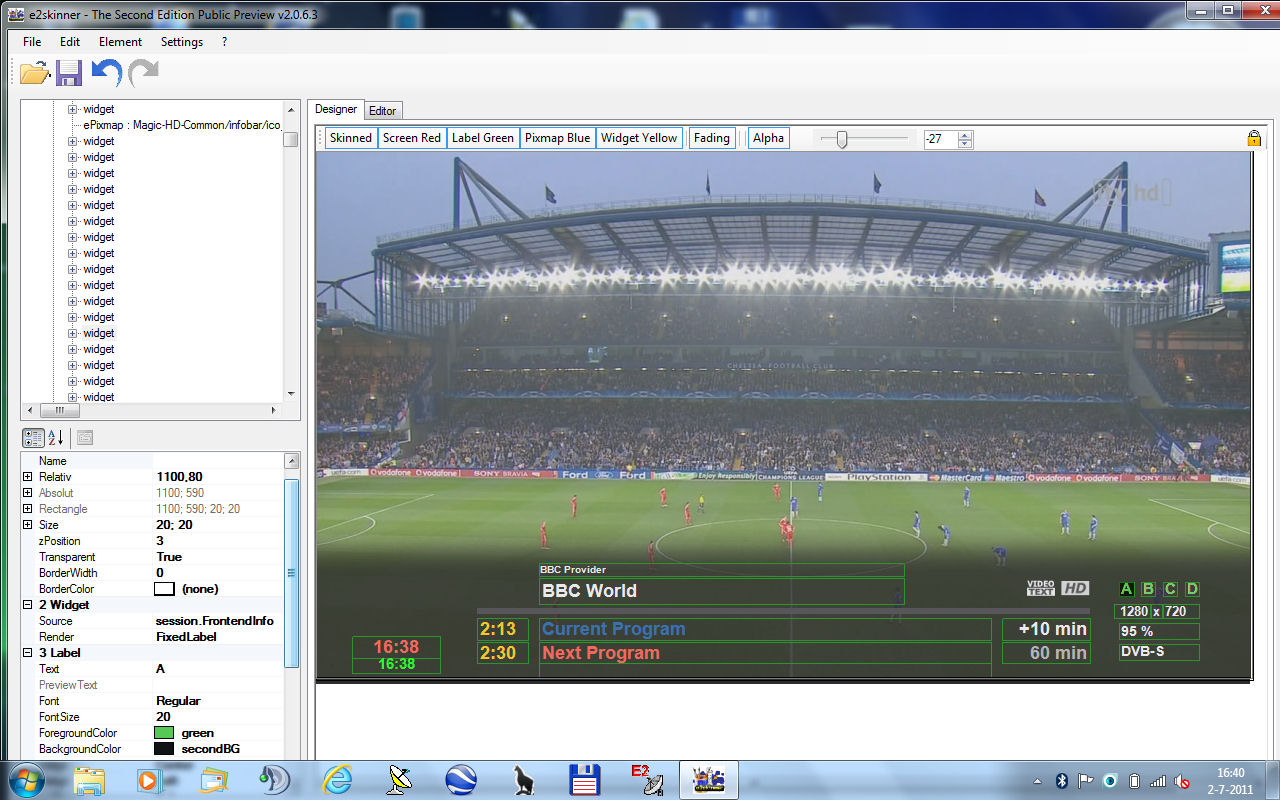Toggle the Widget Yellow highlight
This screenshot has height=800, width=1280.
tap(639, 138)
